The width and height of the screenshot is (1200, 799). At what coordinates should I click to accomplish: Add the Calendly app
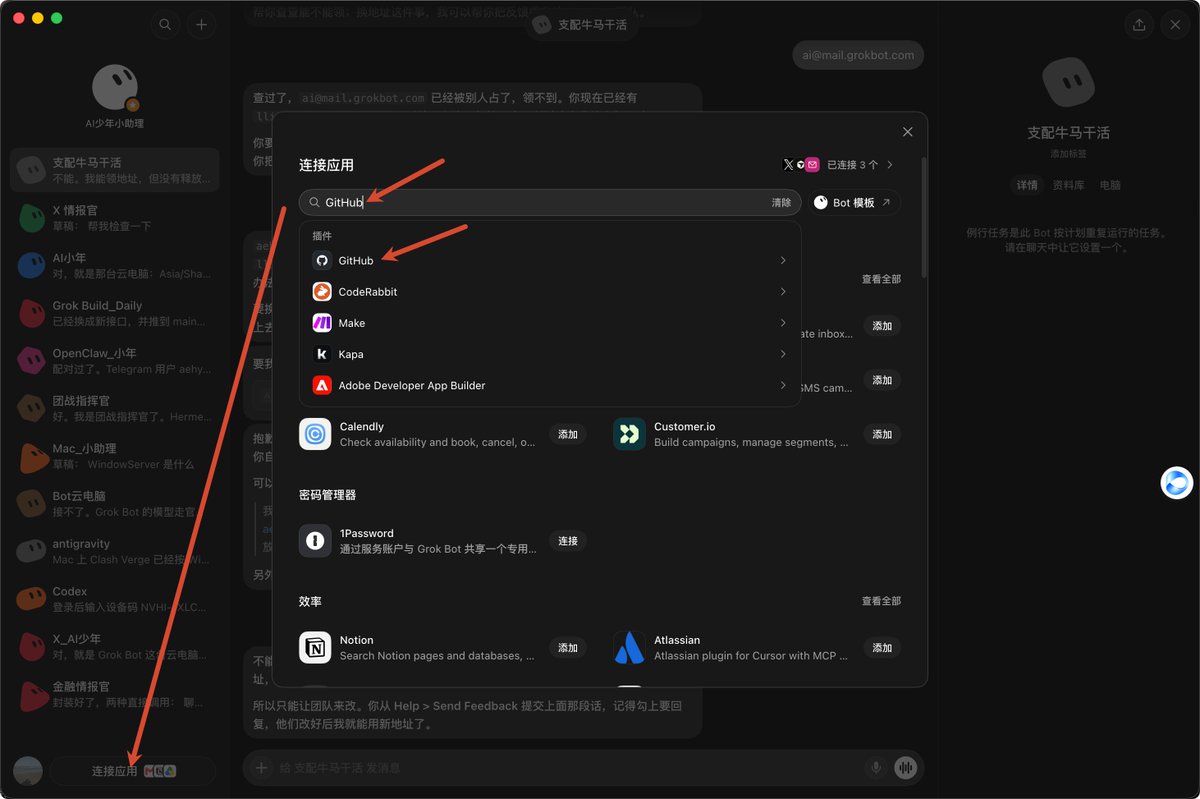coord(568,434)
